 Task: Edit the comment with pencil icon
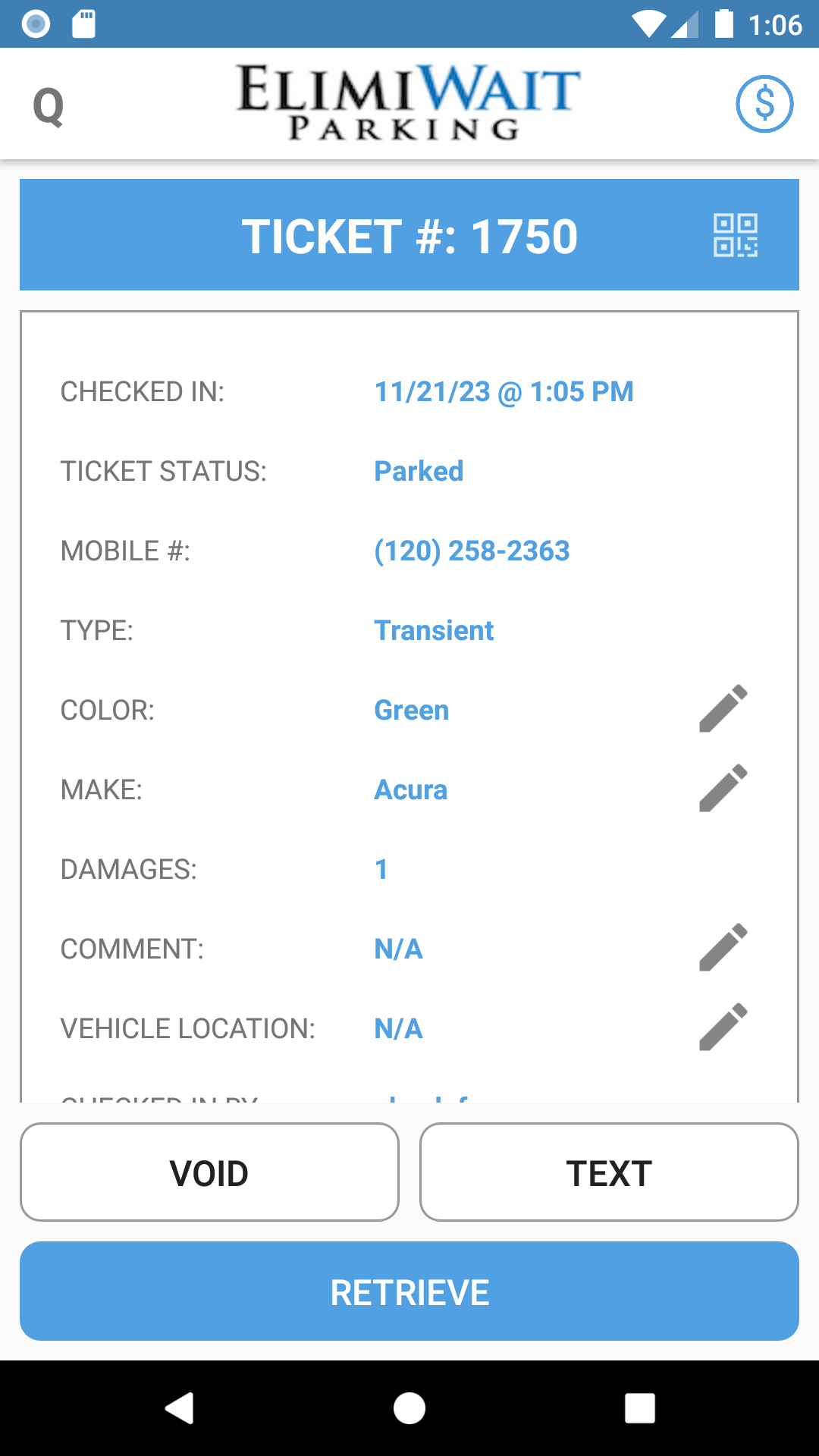[723, 948]
